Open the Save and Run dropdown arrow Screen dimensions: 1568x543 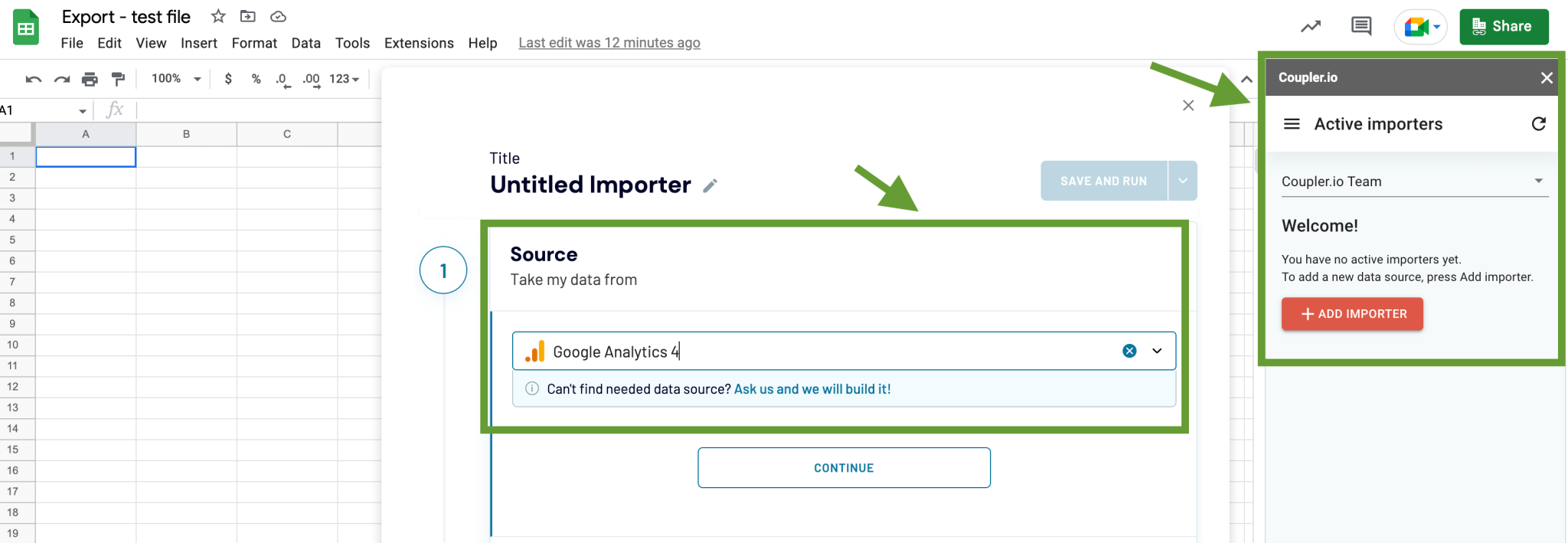pyautogui.click(x=1181, y=180)
